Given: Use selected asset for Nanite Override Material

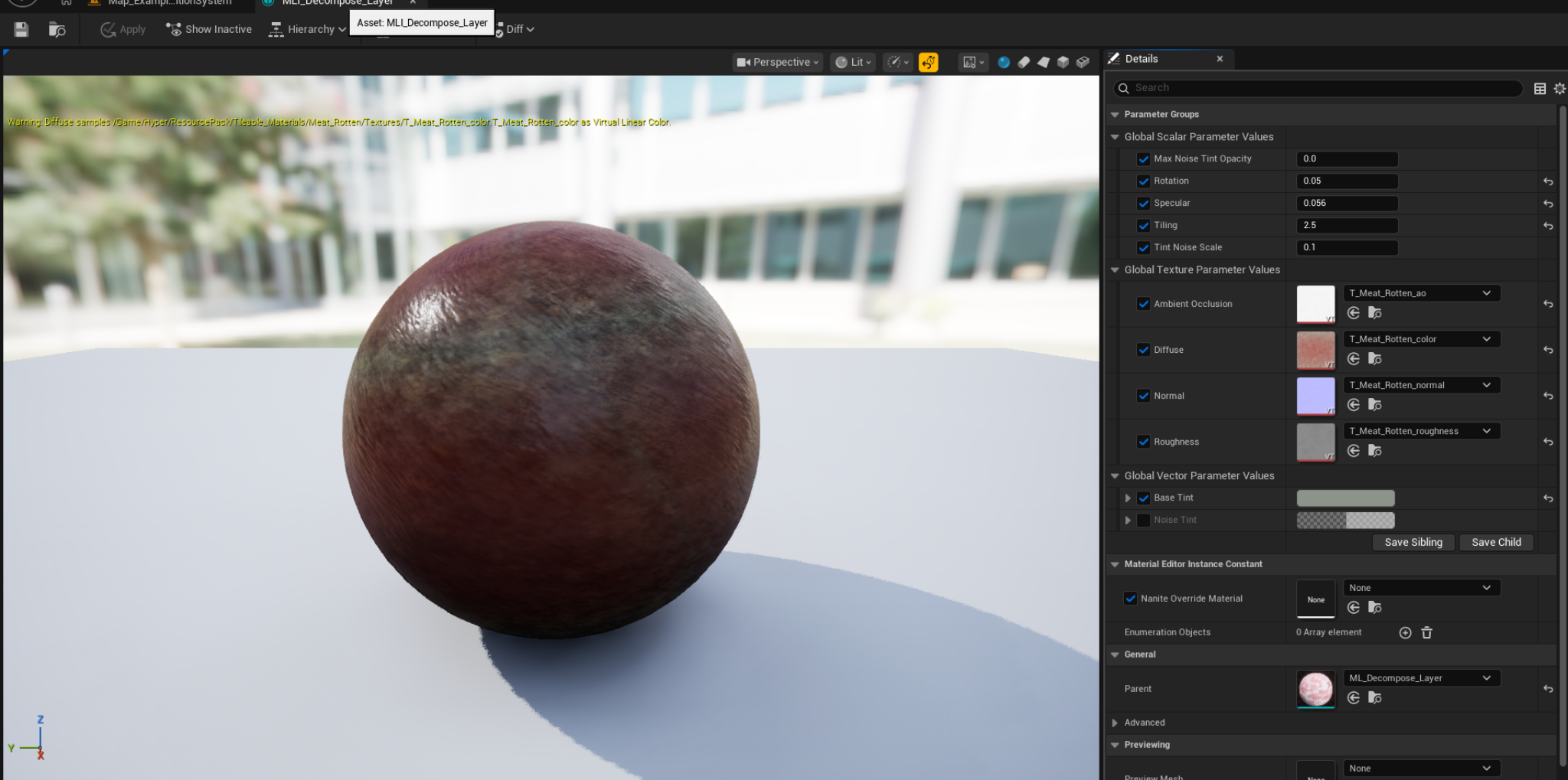Looking at the screenshot, I should pos(1354,607).
